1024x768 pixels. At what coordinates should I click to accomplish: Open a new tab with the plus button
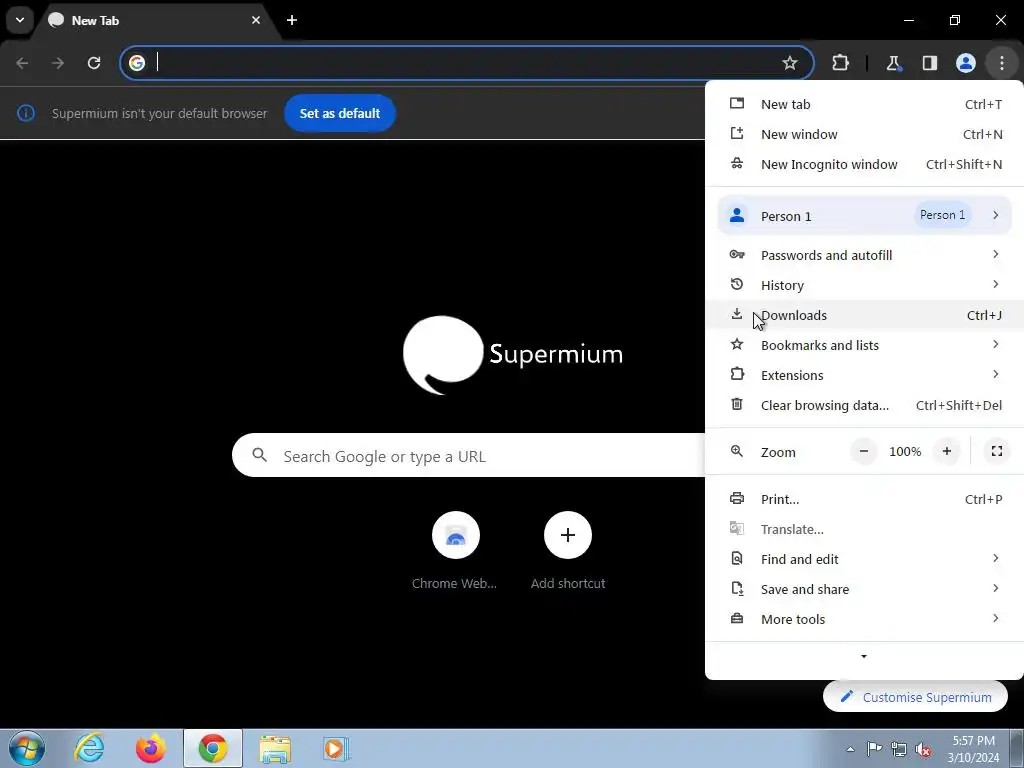[x=292, y=20]
